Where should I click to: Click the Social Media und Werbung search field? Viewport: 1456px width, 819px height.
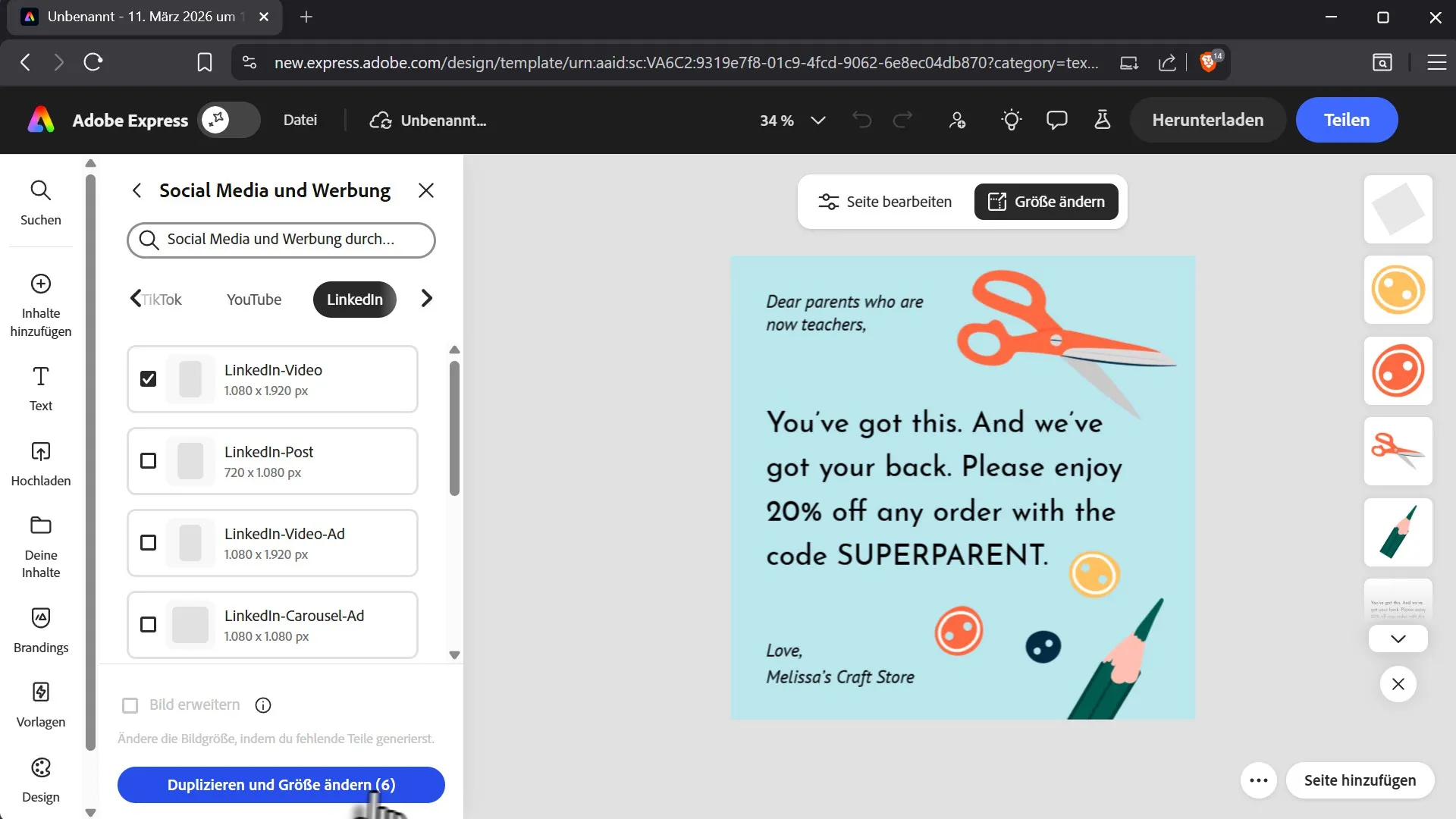tap(281, 240)
